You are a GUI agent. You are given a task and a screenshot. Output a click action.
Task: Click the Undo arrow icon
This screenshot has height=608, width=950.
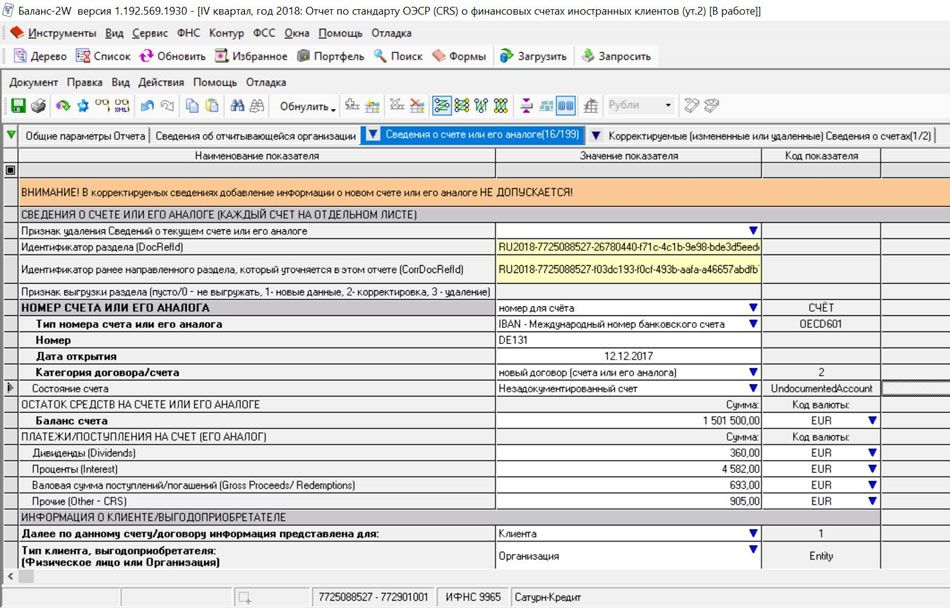(x=147, y=106)
